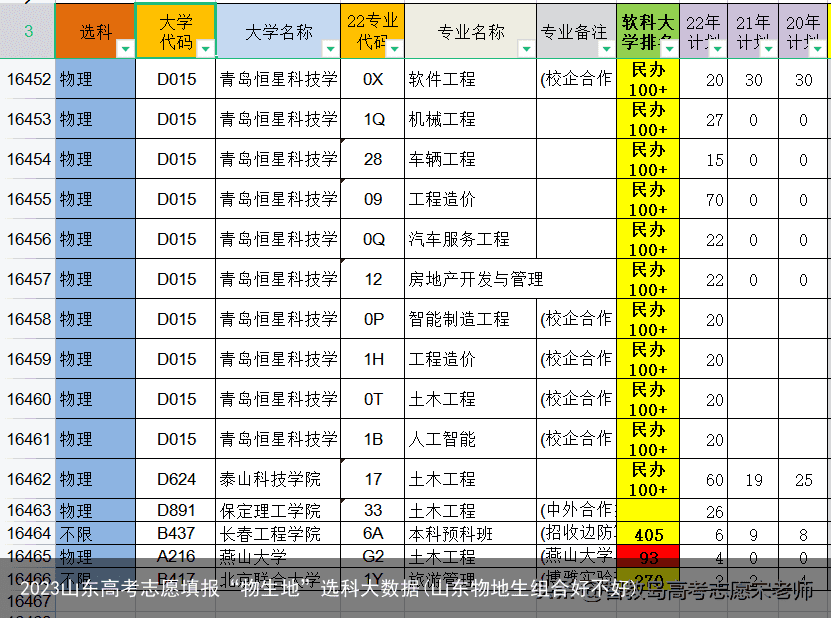Click the 大学代码 header filter arrow icon

tap(206, 50)
